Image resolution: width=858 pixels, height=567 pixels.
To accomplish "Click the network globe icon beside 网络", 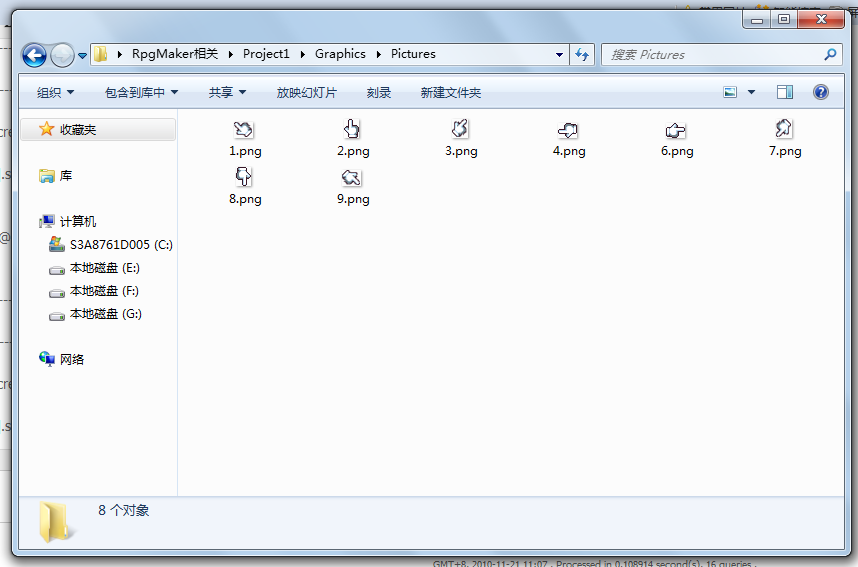I will 47,359.
